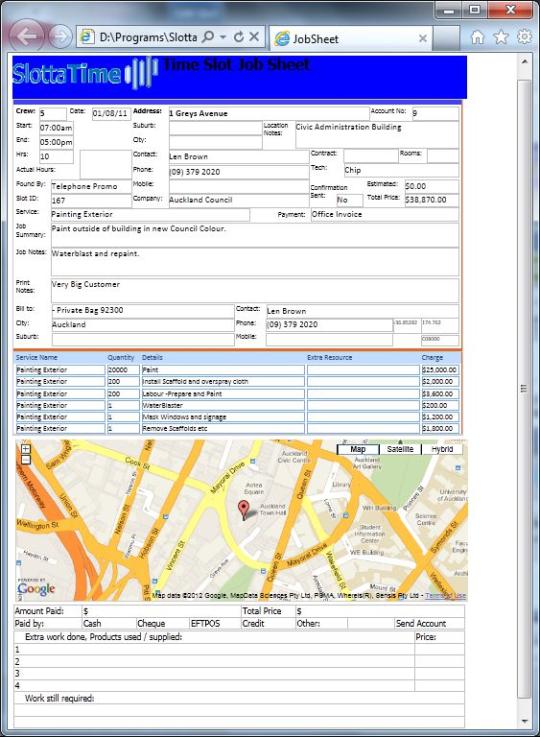The height and width of the screenshot is (737, 540).
Task: Switch map to Satellite view
Action: 400,449
